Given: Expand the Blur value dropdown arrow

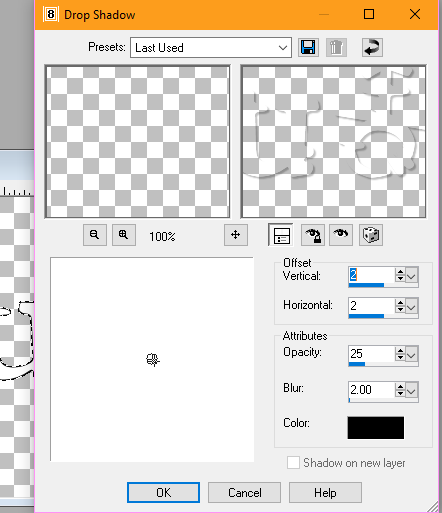Looking at the screenshot, I should [x=412, y=390].
